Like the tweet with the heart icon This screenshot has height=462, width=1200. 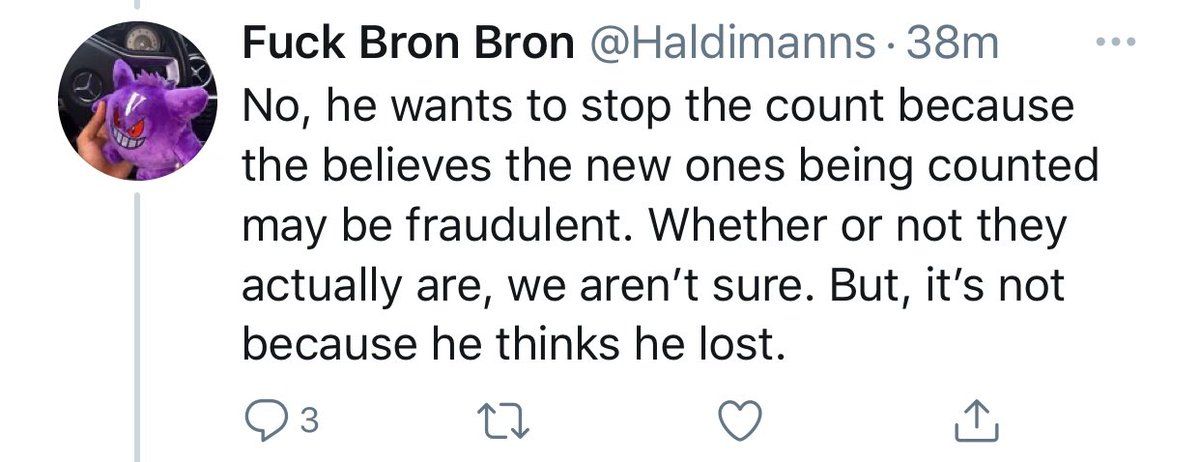pos(743,422)
